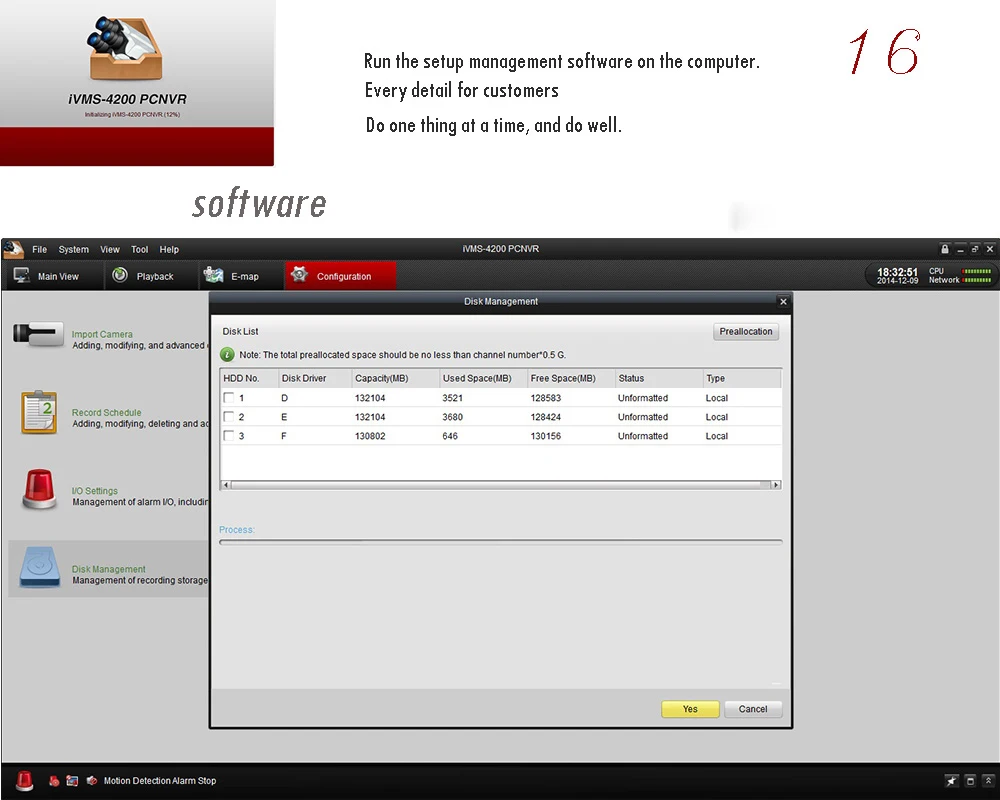Click the lock icon in title bar

[945, 249]
